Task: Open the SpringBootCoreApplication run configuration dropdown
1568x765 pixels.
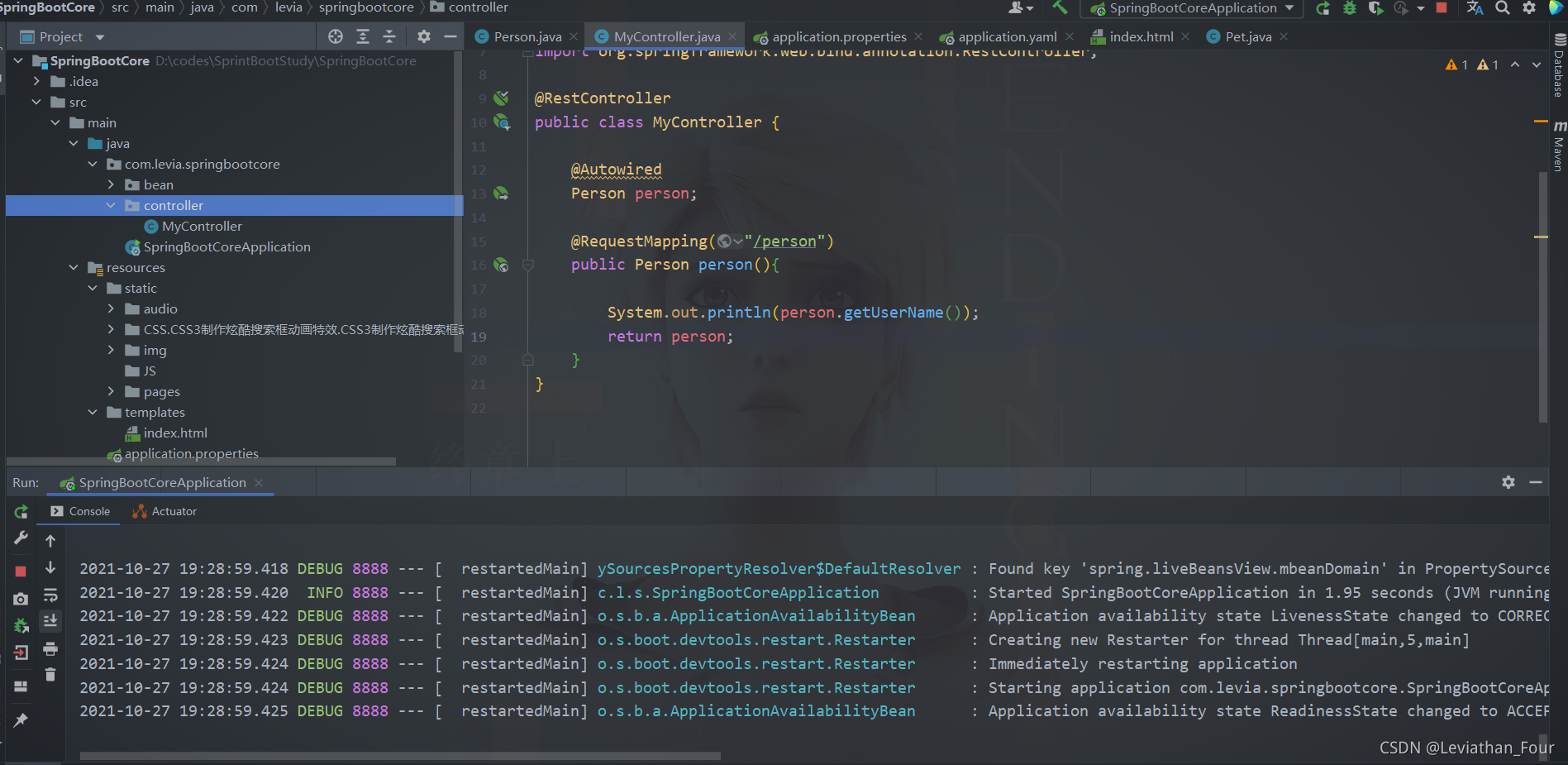Action: [x=1192, y=8]
